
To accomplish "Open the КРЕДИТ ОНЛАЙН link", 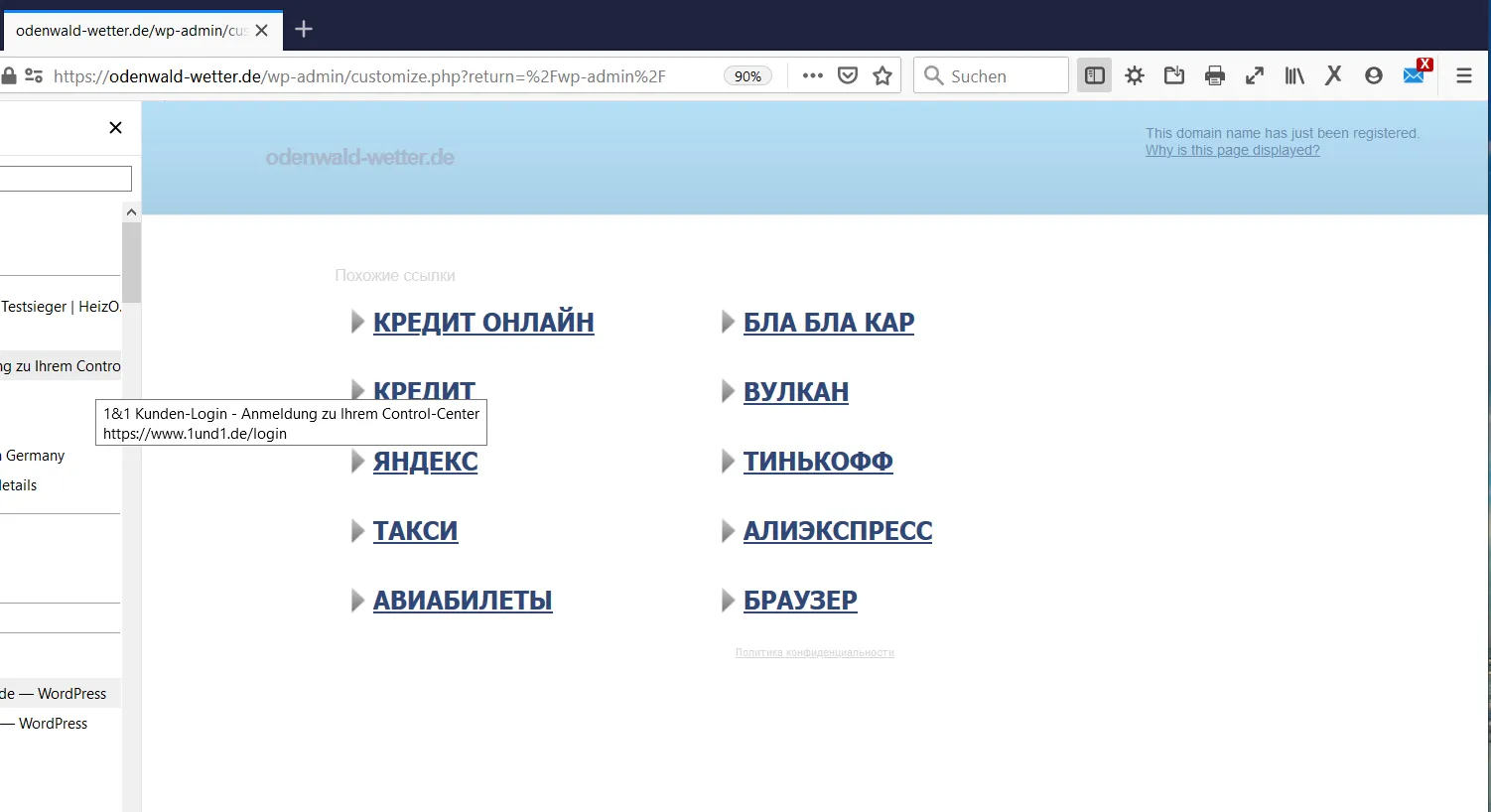I will click(x=483, y=323).
